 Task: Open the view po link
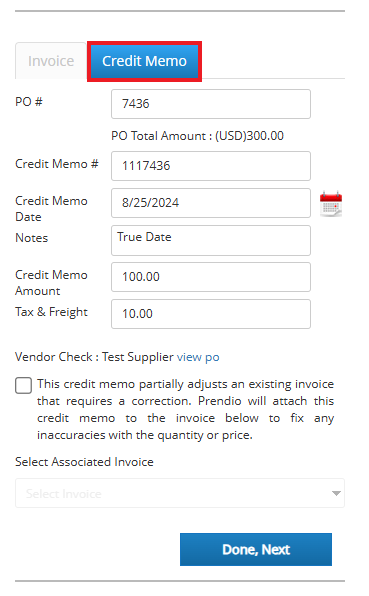point(198,357)
